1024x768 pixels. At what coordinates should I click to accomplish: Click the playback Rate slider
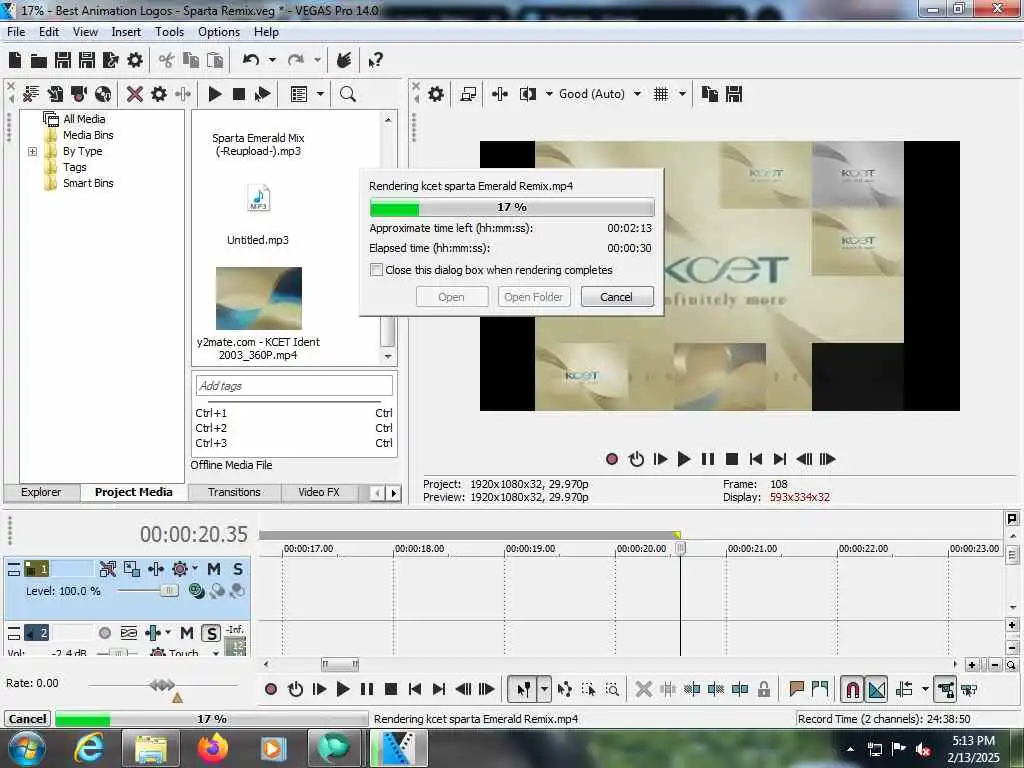coord(162,685)
